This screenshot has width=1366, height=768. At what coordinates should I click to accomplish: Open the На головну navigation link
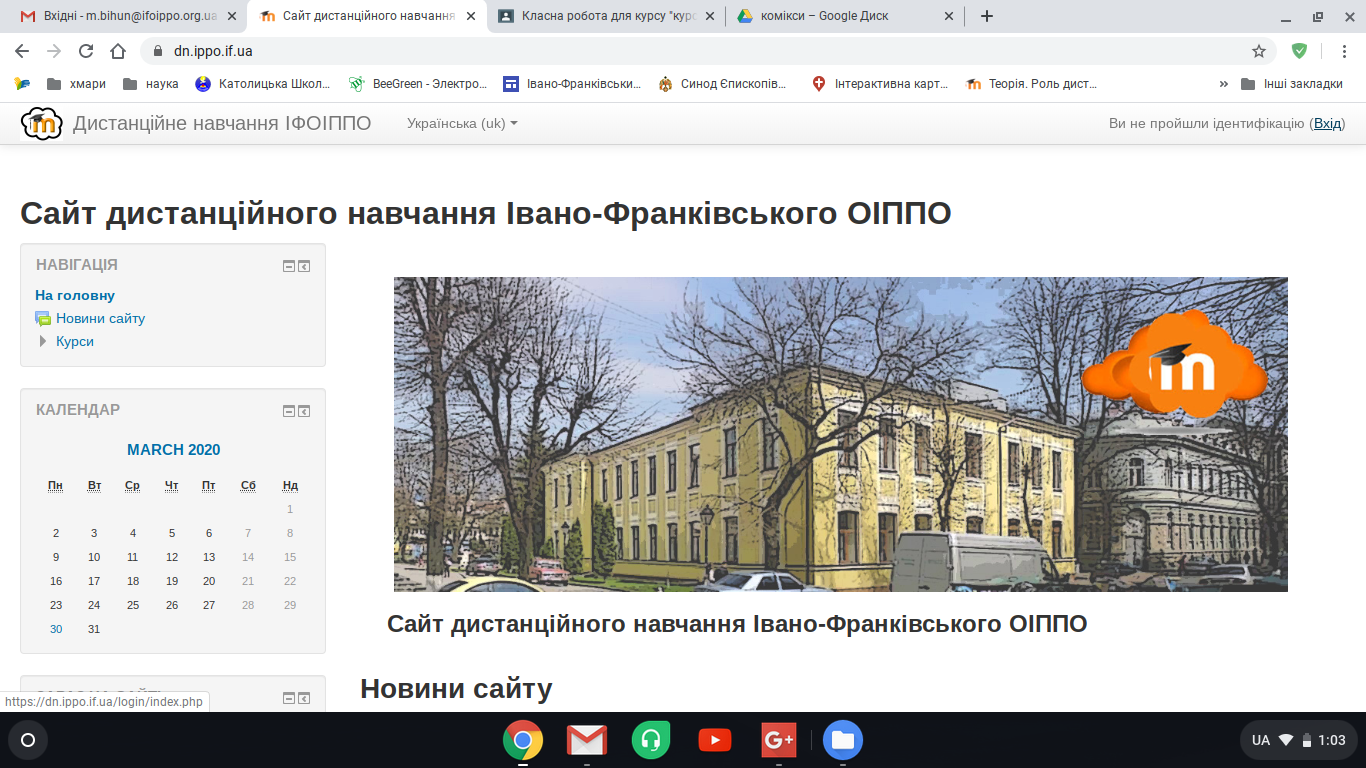coord(75,295)
